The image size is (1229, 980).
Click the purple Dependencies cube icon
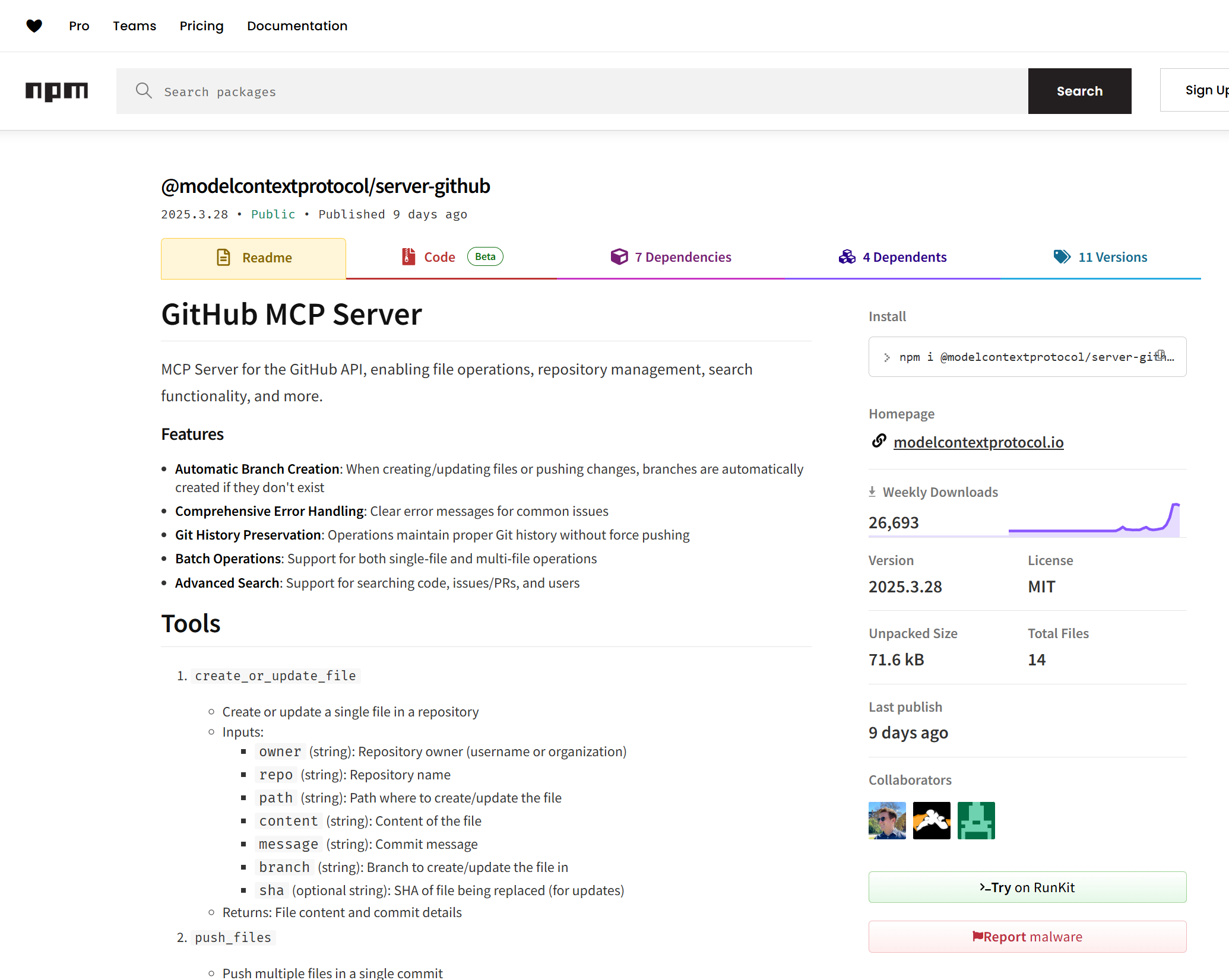[x=619, y=256]
